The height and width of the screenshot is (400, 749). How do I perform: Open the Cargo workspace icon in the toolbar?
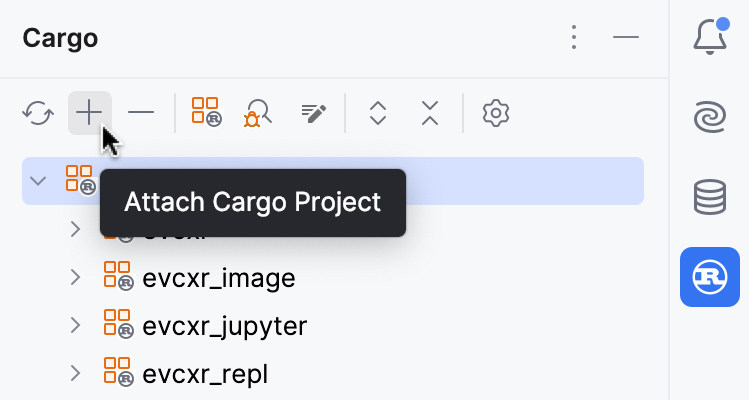coord(206,113)
